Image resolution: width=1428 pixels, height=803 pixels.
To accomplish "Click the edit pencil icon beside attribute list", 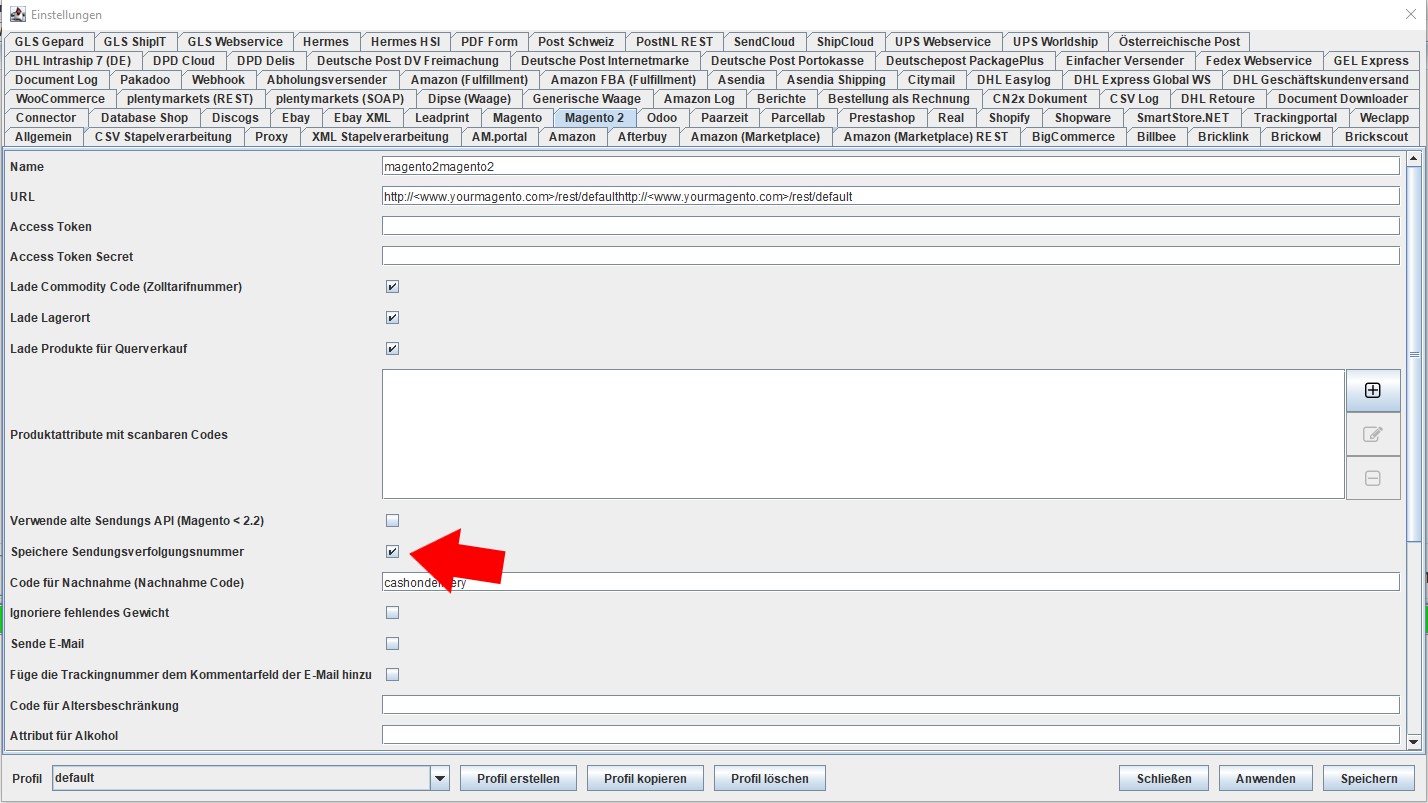I will (x=1373, y=434).
